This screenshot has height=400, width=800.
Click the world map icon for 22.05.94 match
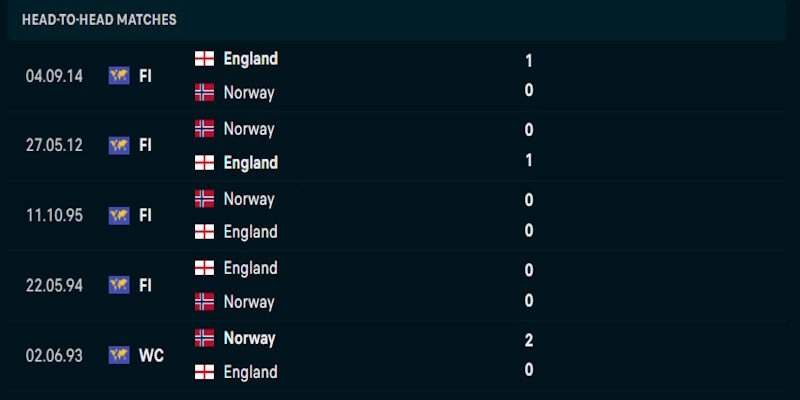[x=119, y=285]
